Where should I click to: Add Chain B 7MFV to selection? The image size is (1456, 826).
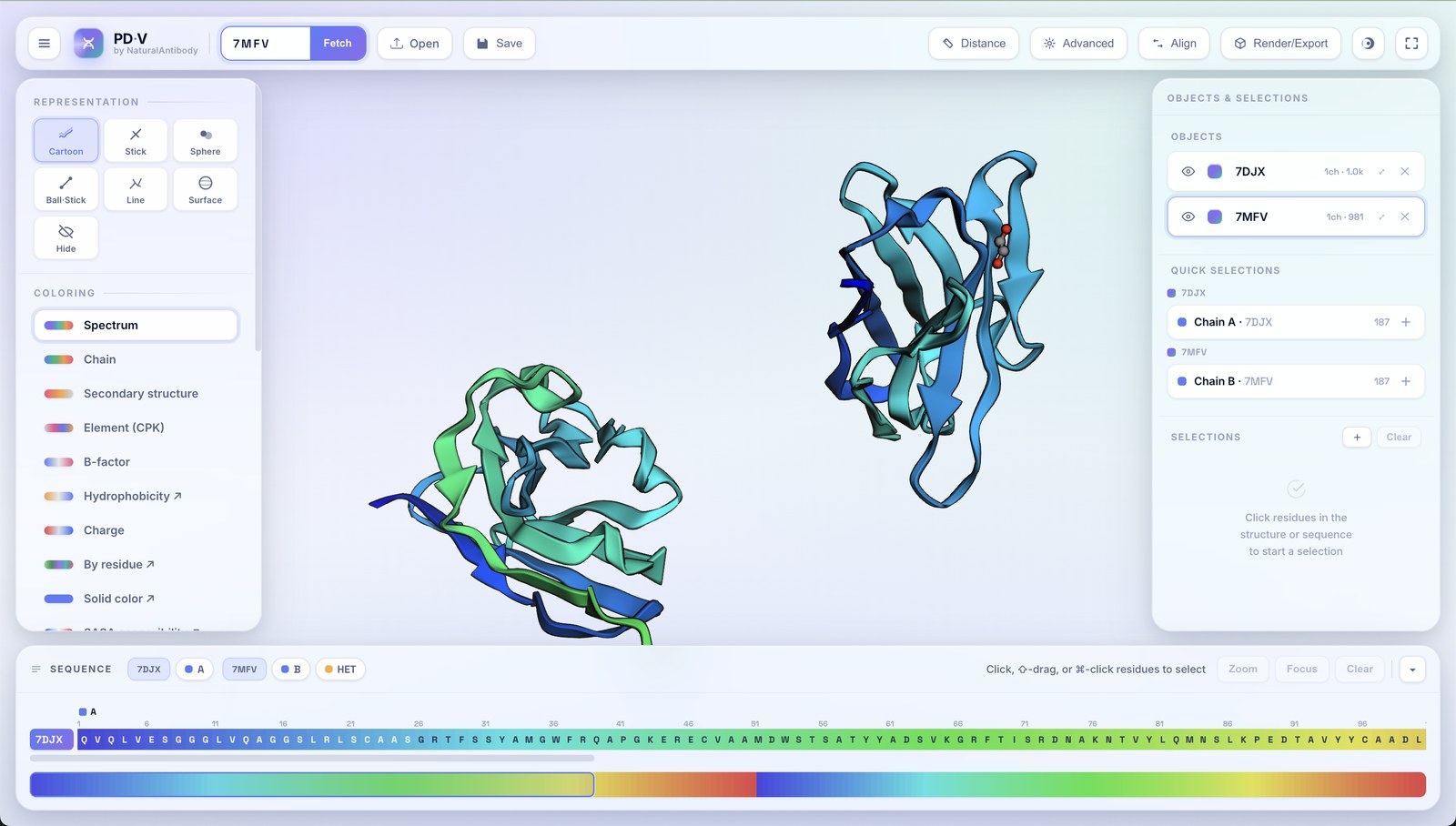point(1406,381)
